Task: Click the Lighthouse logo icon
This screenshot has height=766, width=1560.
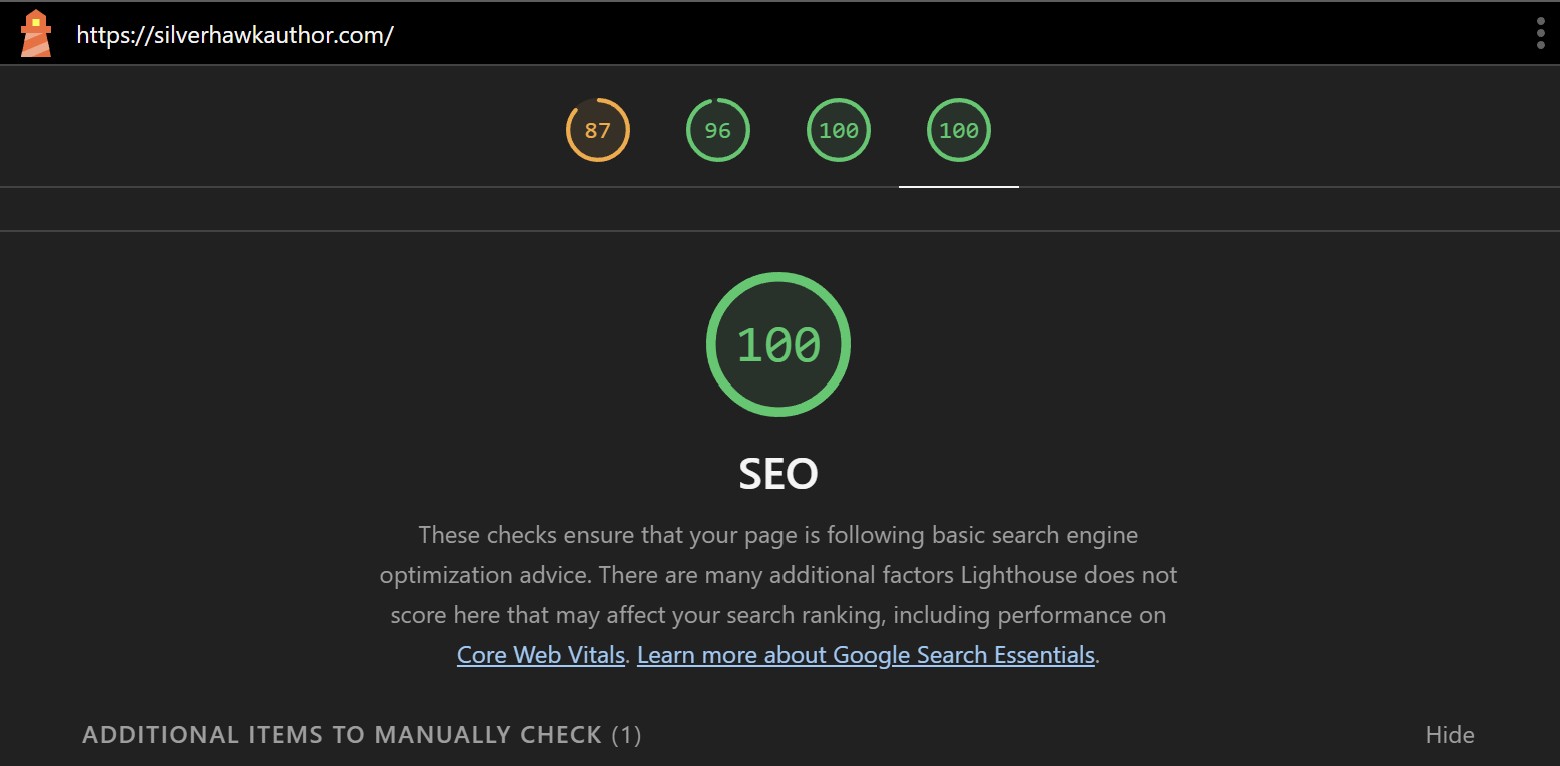Action: (x=35, y=32)
